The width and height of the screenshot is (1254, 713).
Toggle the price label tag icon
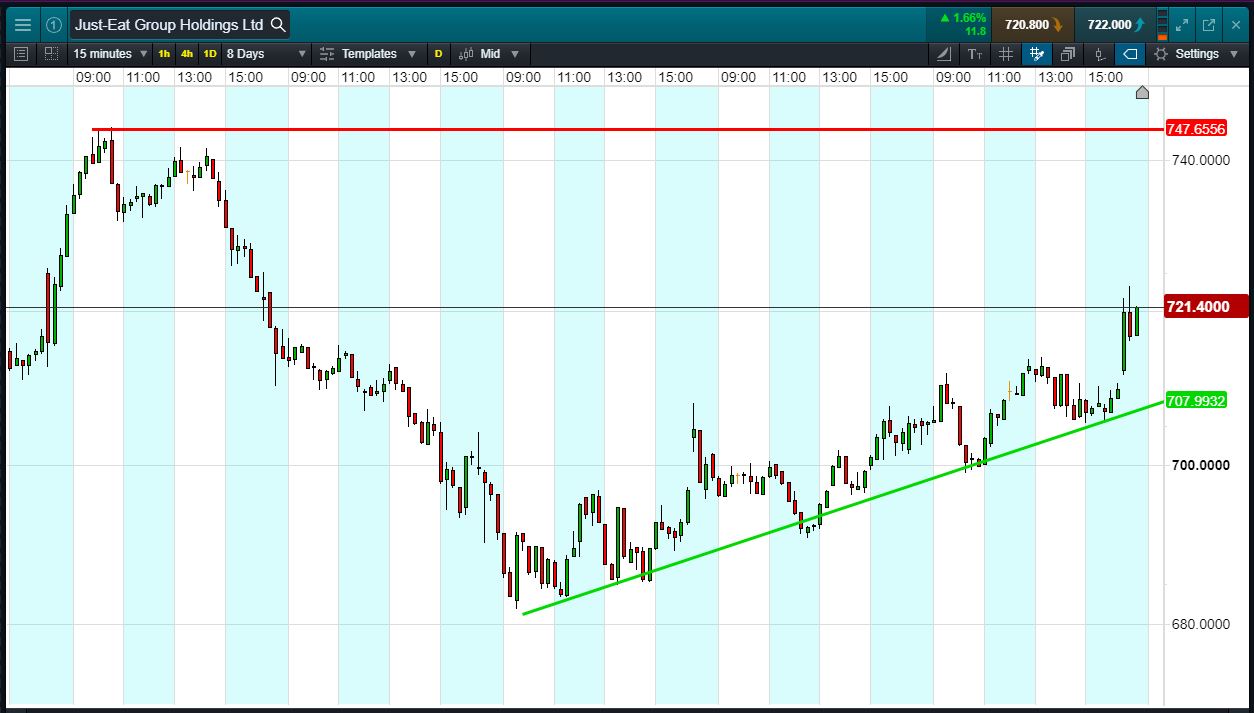[1130, 54]
